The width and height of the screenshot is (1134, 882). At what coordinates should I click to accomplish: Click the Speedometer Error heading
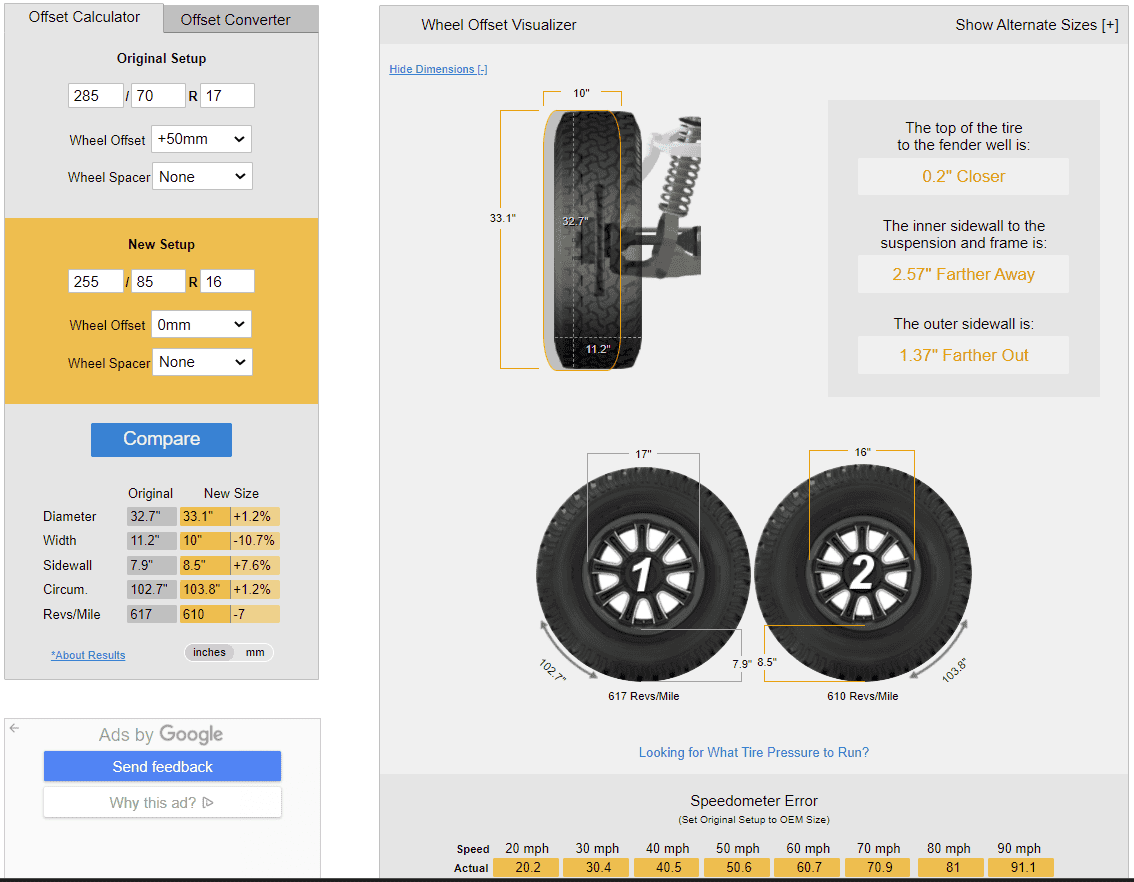[x=754, y=801]
